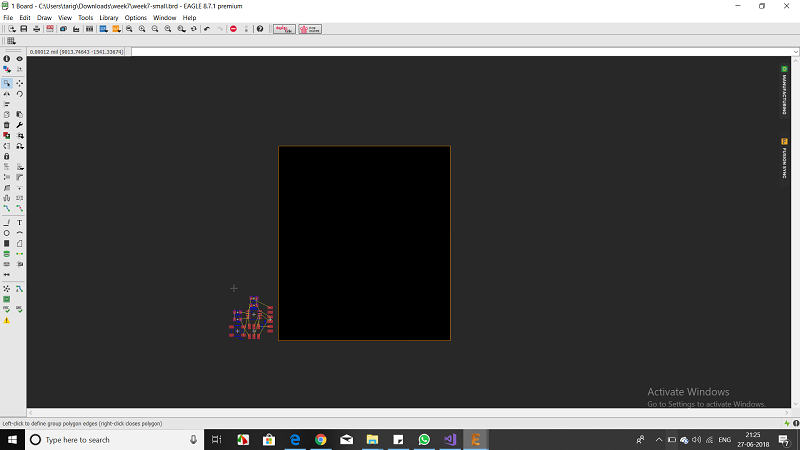
Task: Expand the command line history arrow
Action: (x=795, y=52)
